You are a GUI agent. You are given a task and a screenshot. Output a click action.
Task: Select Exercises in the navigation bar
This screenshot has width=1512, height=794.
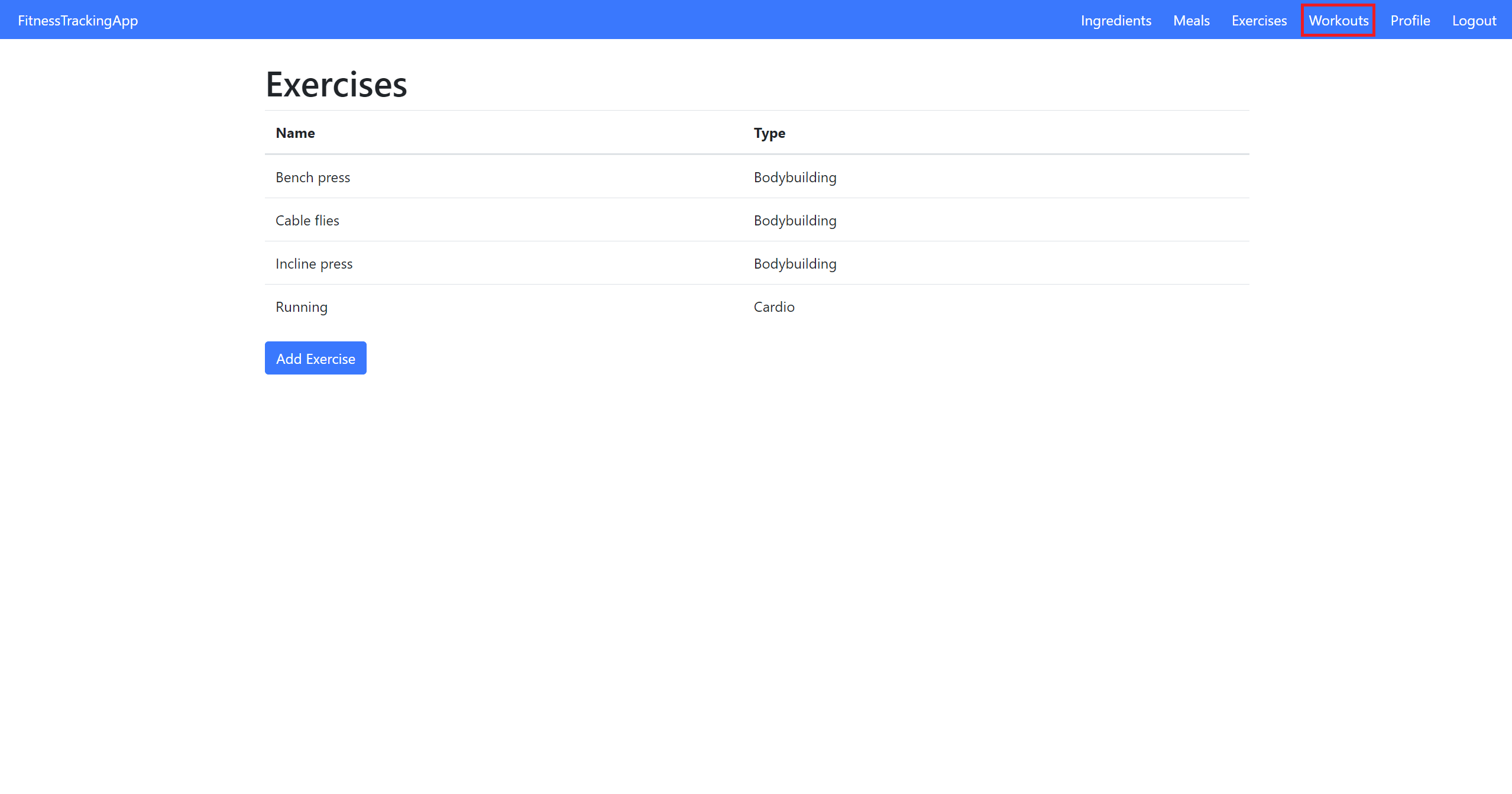click(1259, 21)
